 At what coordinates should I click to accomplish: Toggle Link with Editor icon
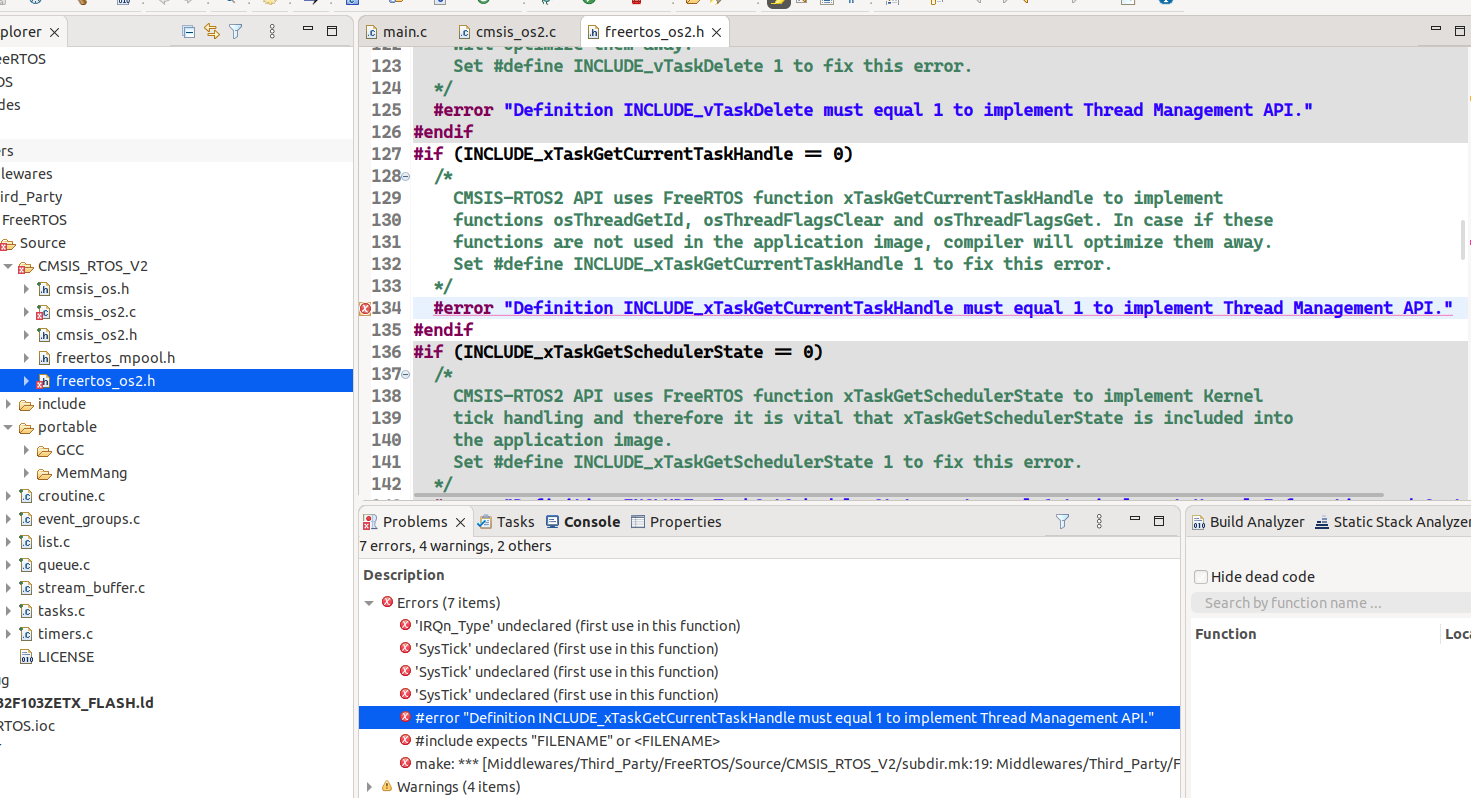point(212,32)
